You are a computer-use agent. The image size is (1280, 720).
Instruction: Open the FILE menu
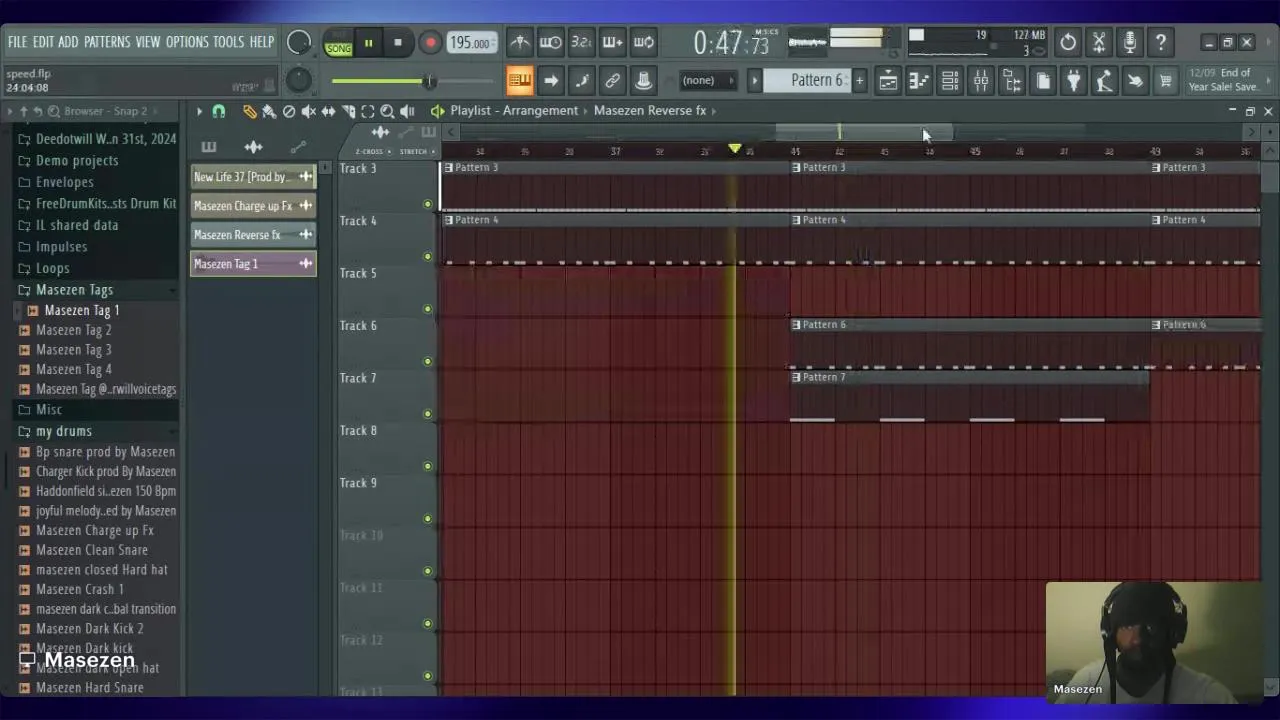coord(17,42)
